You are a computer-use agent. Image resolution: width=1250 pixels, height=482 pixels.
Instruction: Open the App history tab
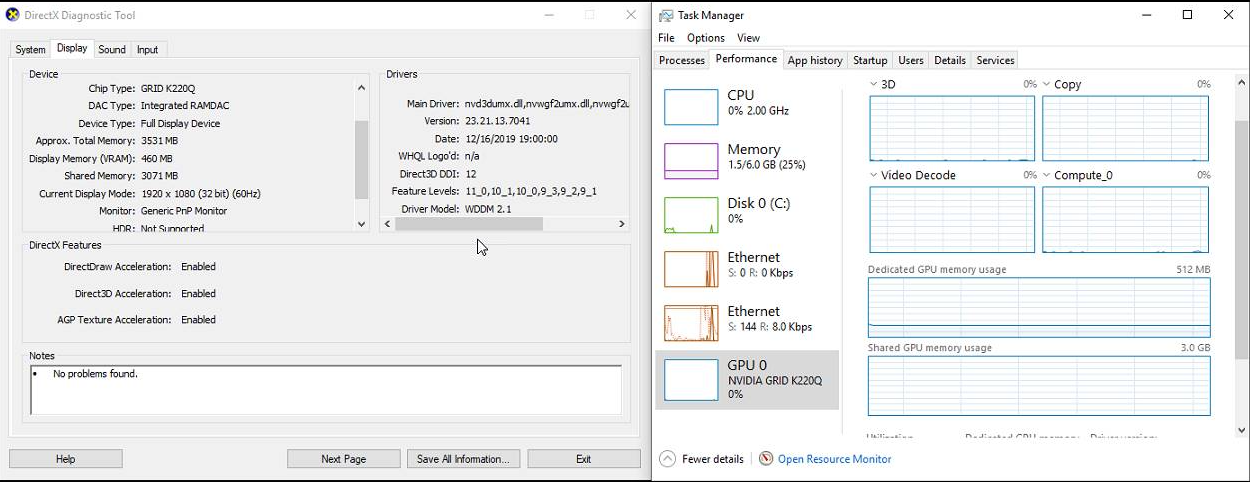click(x=815, y=60)
